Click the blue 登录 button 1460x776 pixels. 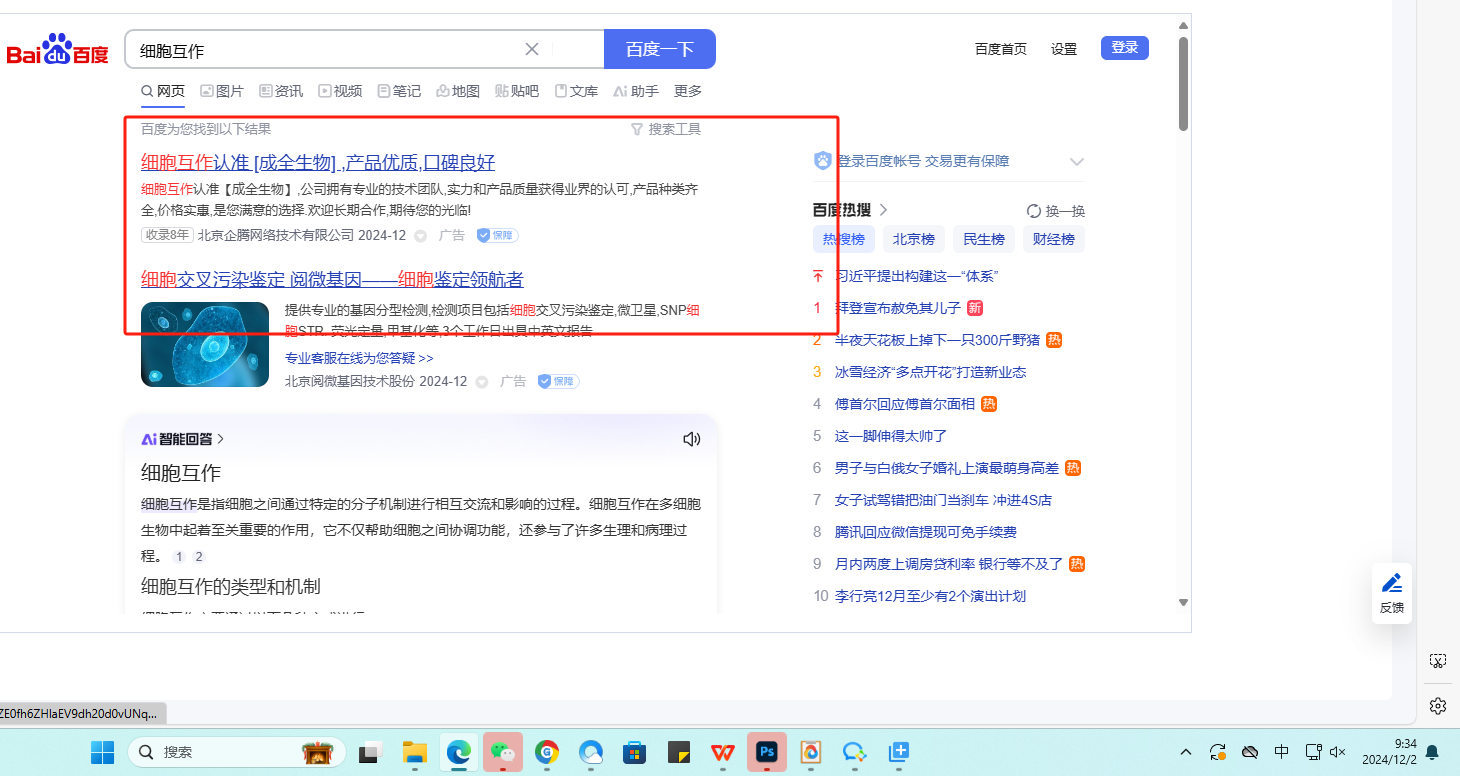1124,48
